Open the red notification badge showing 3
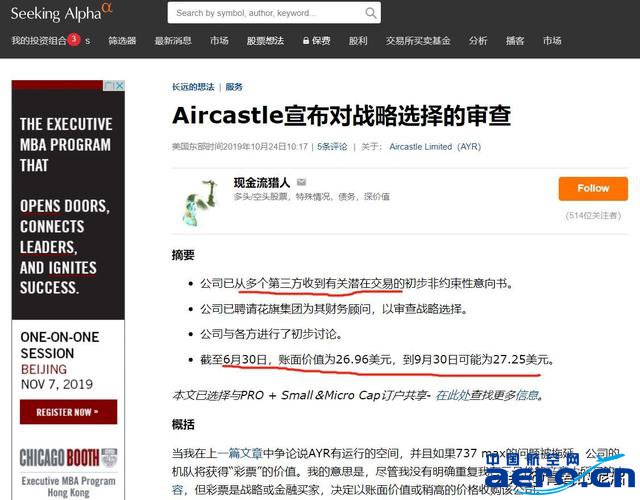Screen dimensions: 640x500 (x=74, y=39)
